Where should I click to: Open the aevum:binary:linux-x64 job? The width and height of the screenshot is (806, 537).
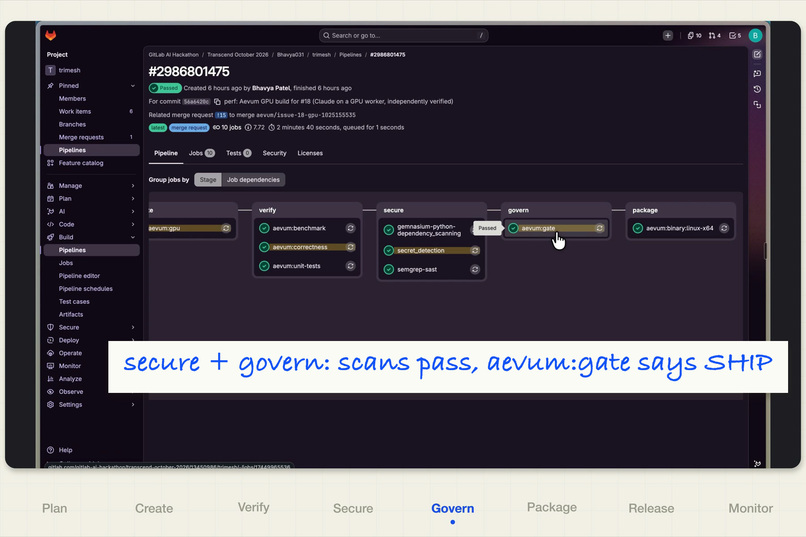pyautogui.click(x=680, y=228)
